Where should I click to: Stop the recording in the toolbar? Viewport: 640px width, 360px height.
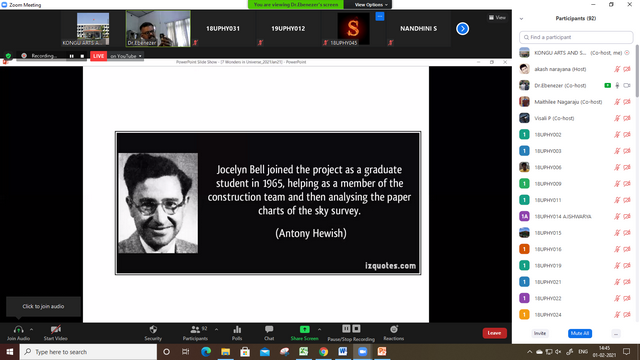[x=356, y=329]
